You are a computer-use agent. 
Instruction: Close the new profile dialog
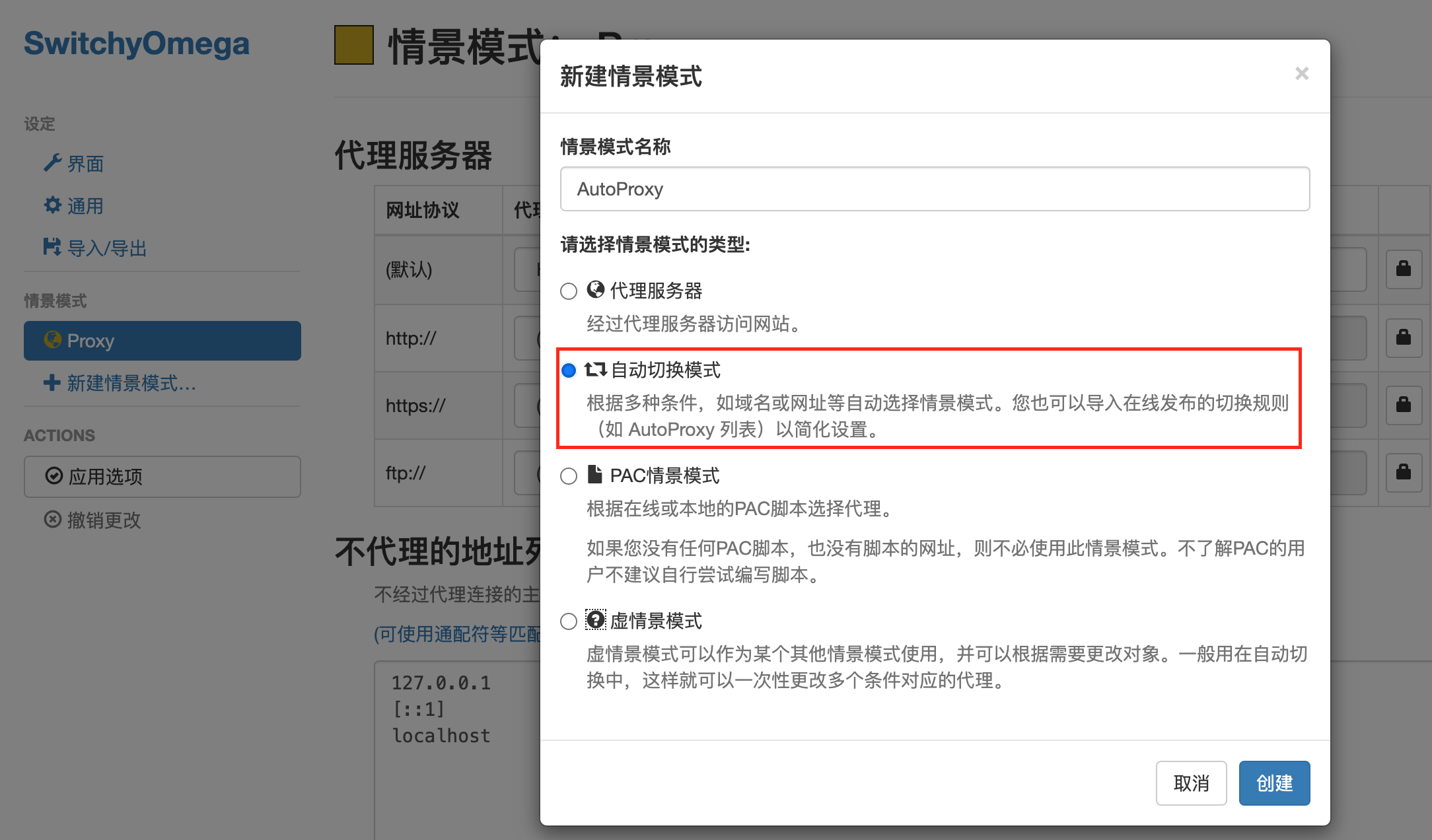pyautogui.click(x=1301, y=73)
